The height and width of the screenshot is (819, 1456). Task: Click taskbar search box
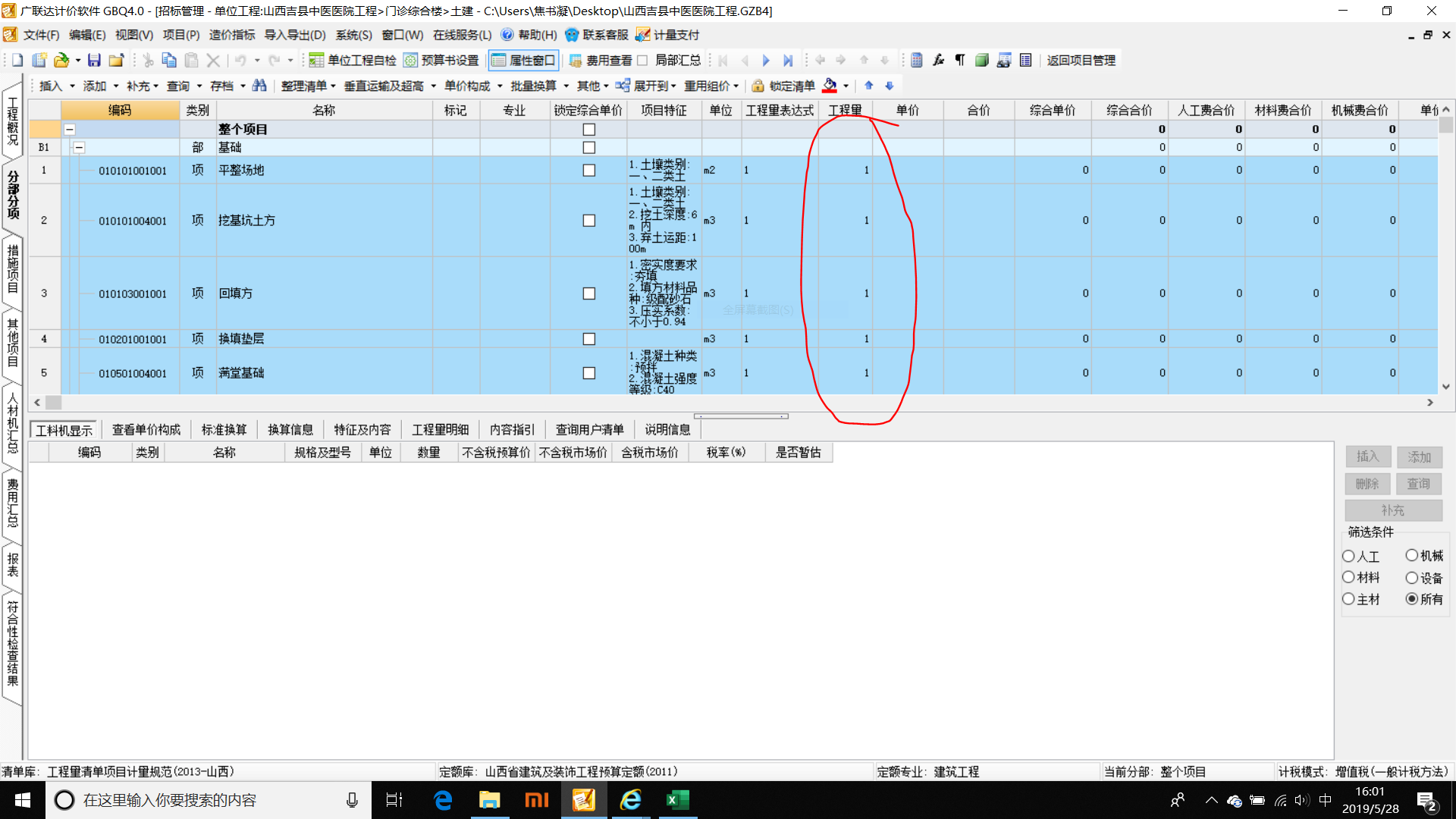pyautogui.click(x=209, y=800)
